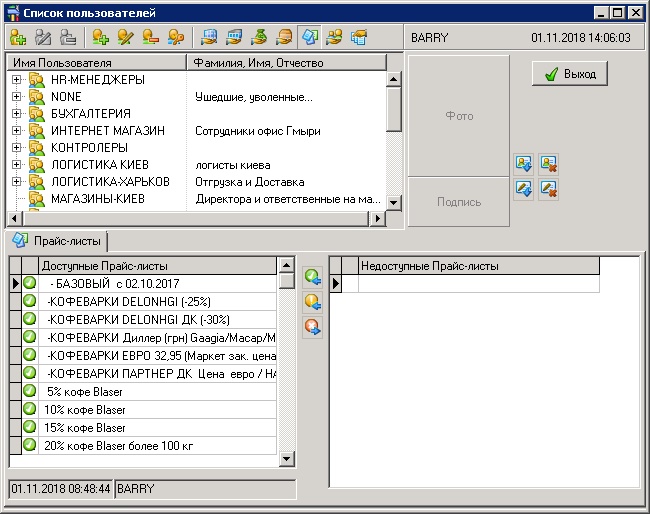Screen dimensions: 650x514
Task: Click down arrow of price-list scrollbar
Action: tap(286, 459)
